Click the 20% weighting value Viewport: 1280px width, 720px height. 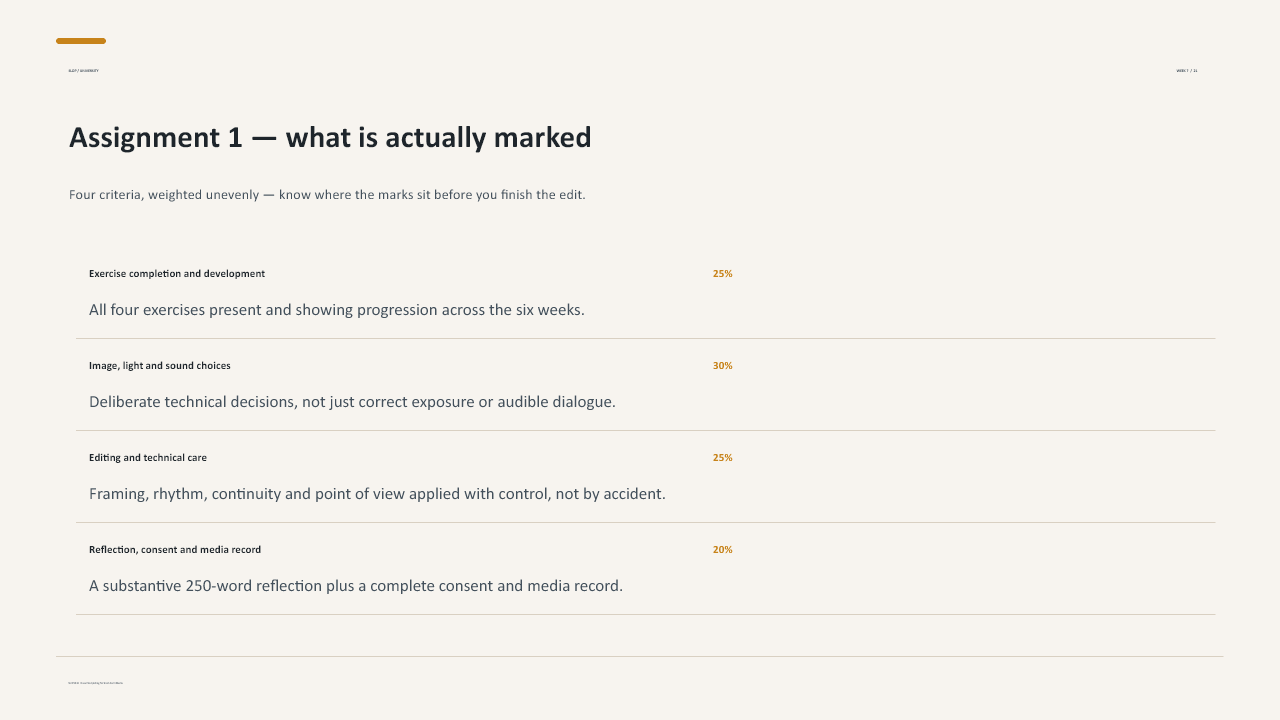click(722, 549)
